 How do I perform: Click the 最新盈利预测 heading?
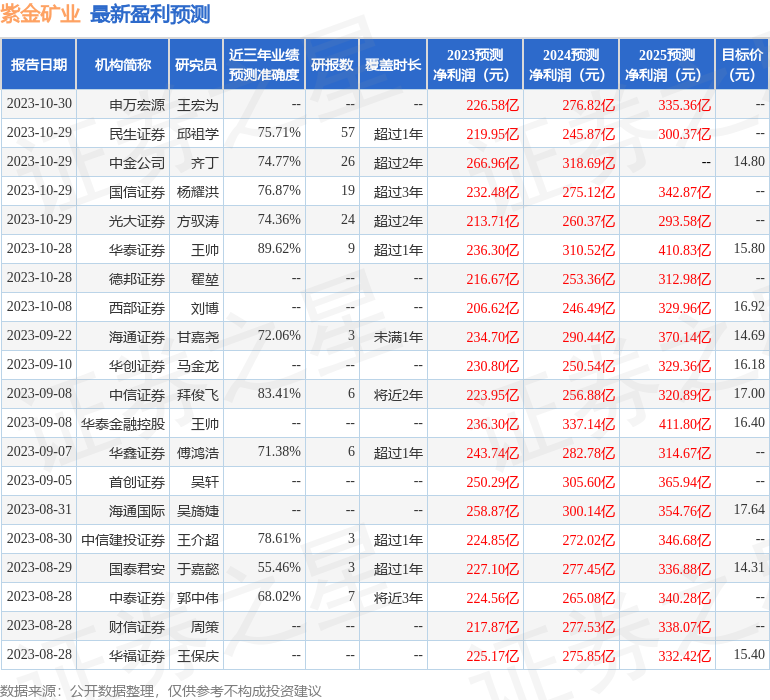150,14
